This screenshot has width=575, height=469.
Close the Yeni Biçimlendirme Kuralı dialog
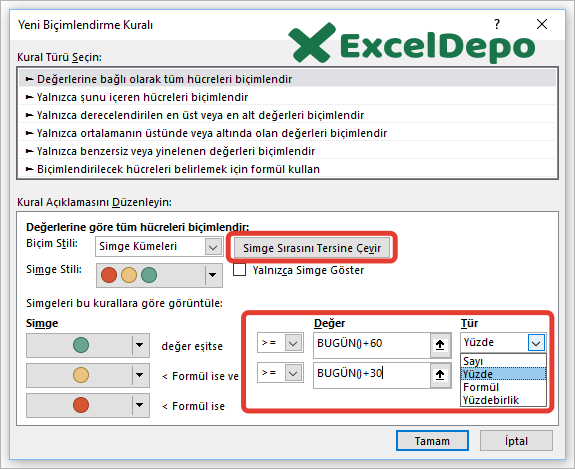click(542, 24)
